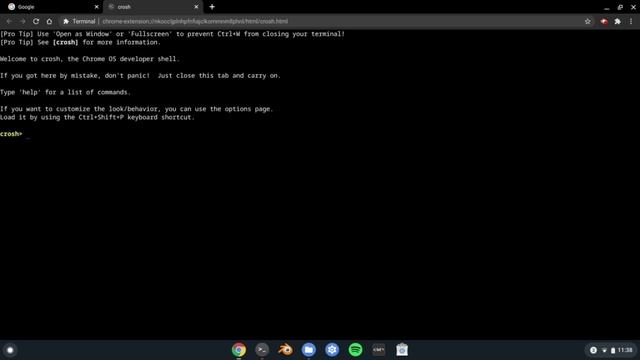
Task: Launch Chrome from the shelf
Action: coord(239,350)
